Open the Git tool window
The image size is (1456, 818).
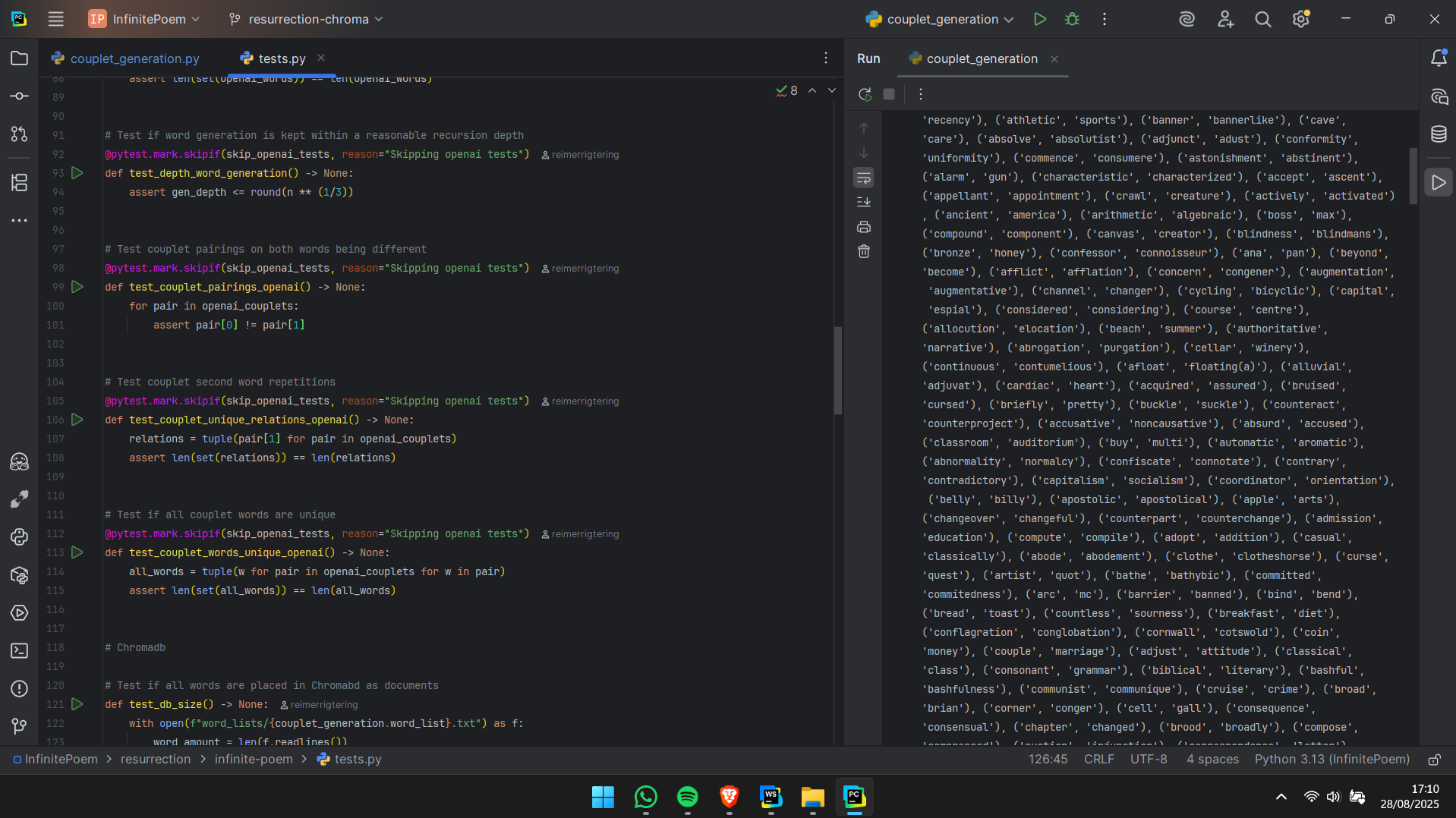[20, 727]
